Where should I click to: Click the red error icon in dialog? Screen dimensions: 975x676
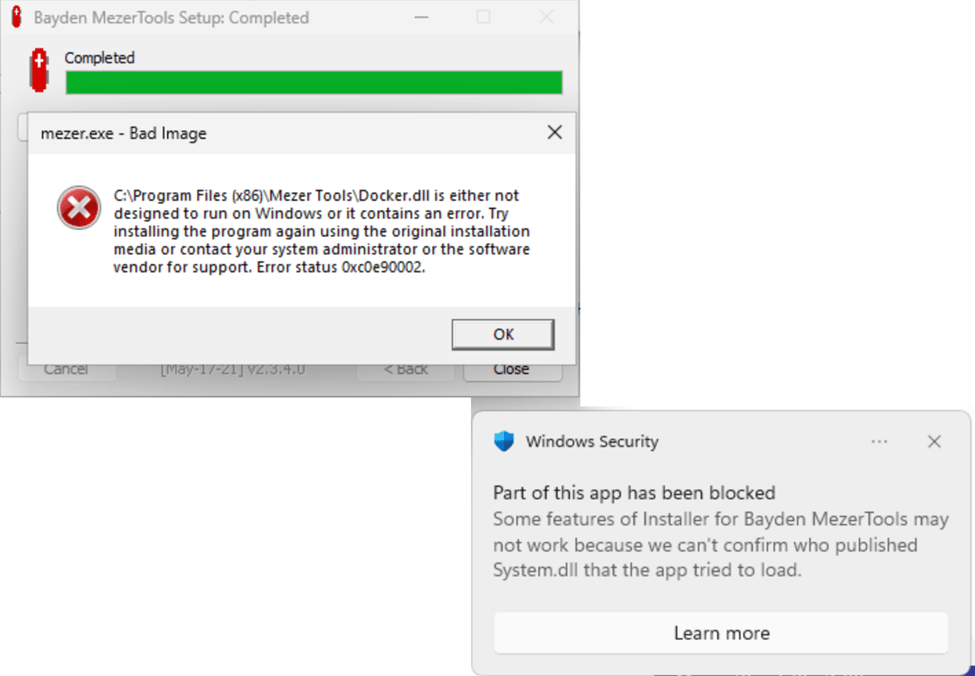click(79, 208)
